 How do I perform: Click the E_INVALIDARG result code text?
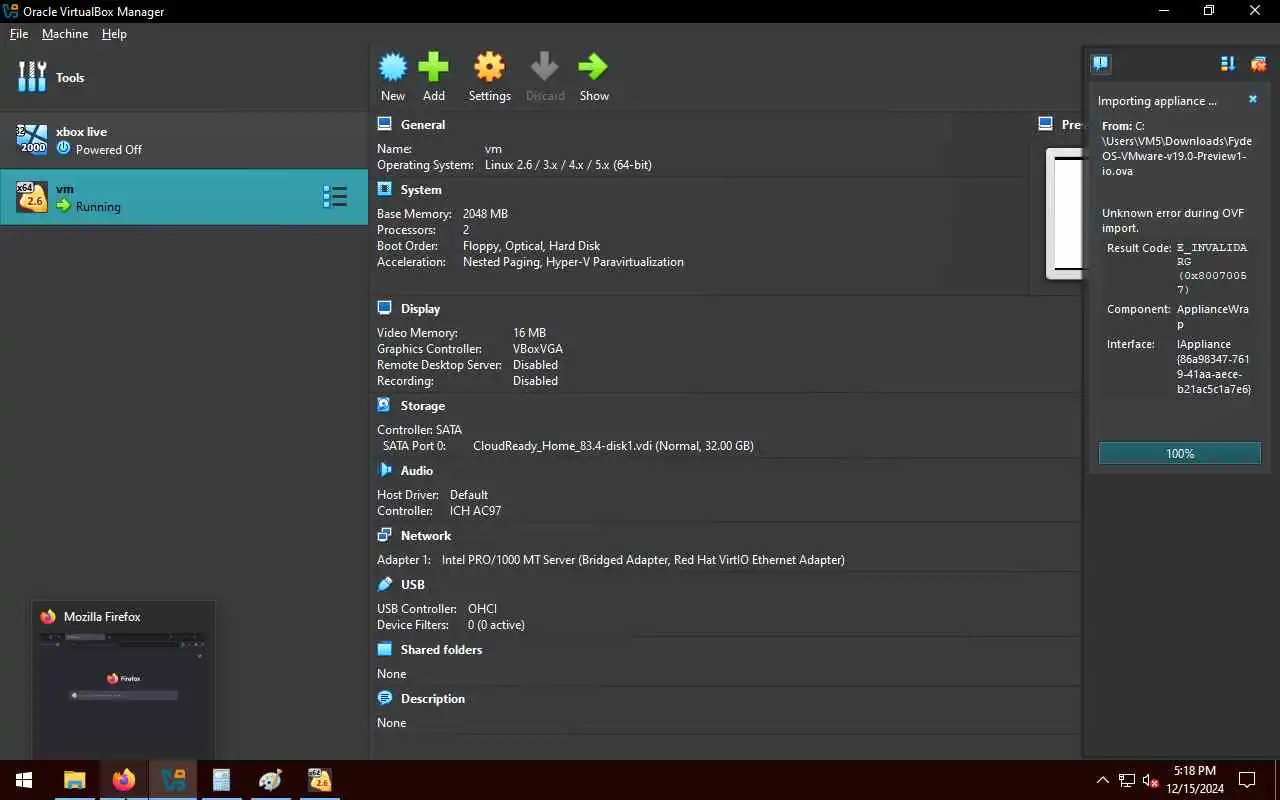pyautogui.click(x=1212, y=254)
